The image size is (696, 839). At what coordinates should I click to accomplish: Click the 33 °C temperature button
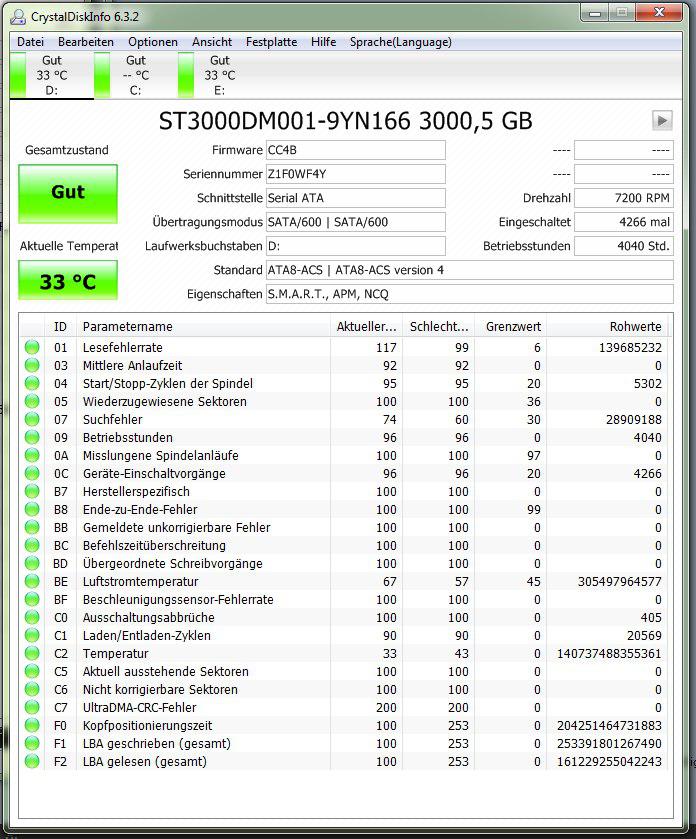68,280
